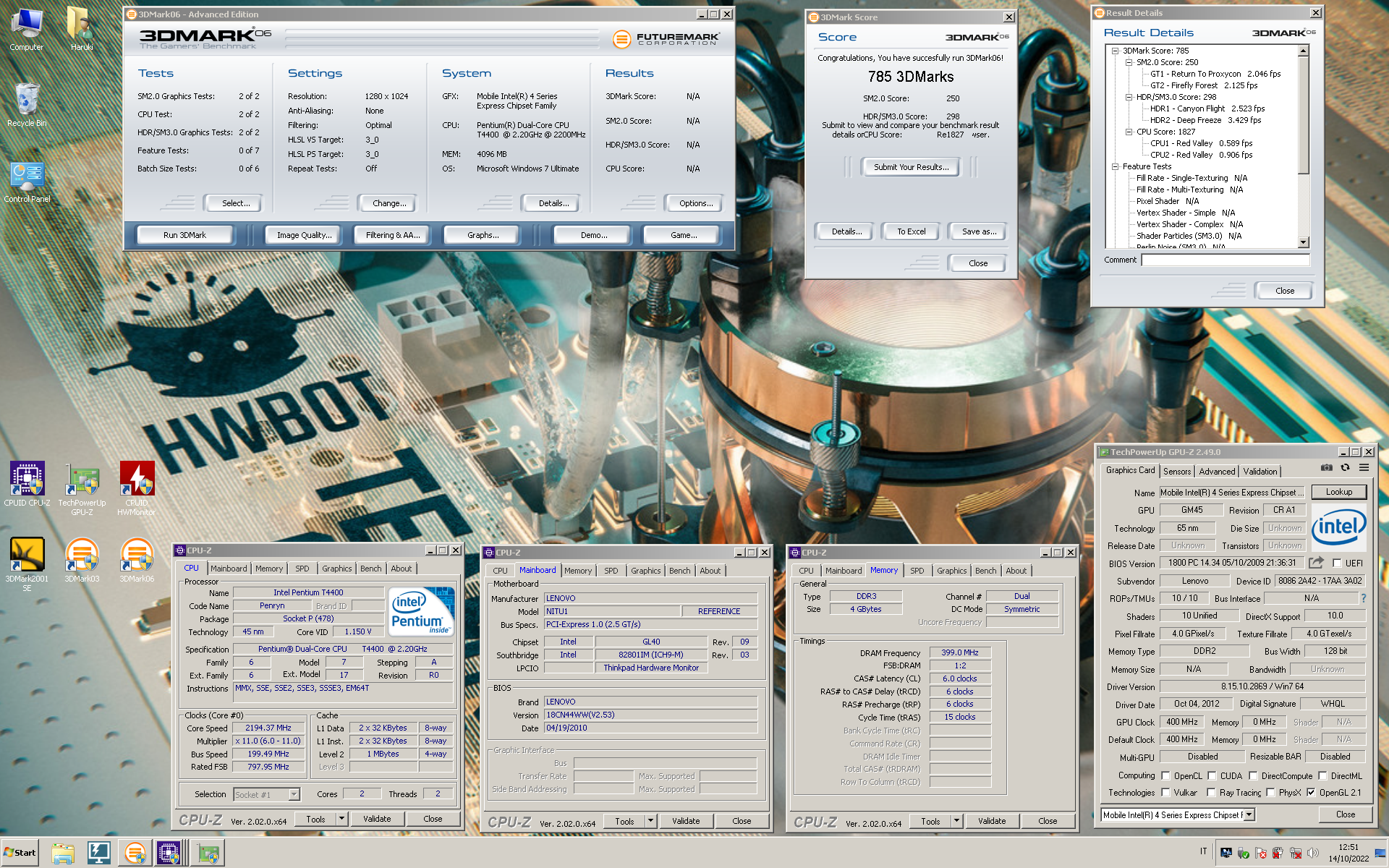
Task: Switch to the Validation tab in GPU-Z
Action: [x=1260, y=472]
